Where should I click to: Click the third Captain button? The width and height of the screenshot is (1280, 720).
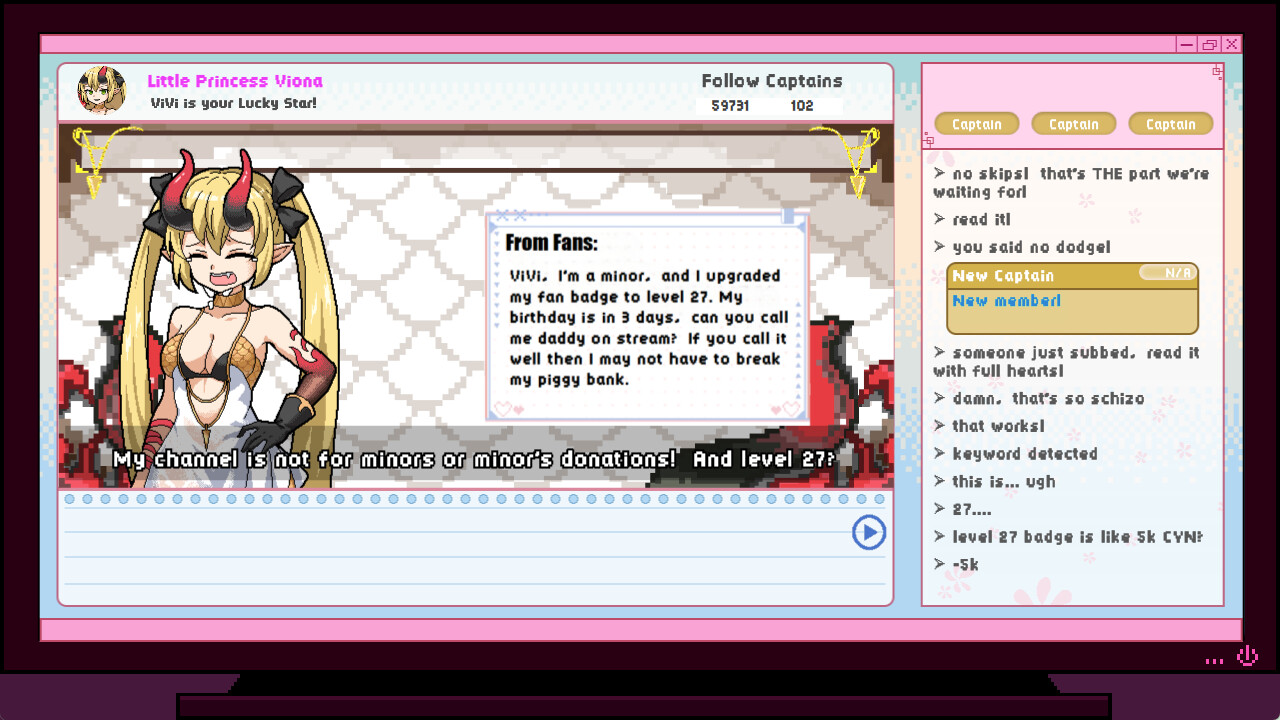[1170, 123]
